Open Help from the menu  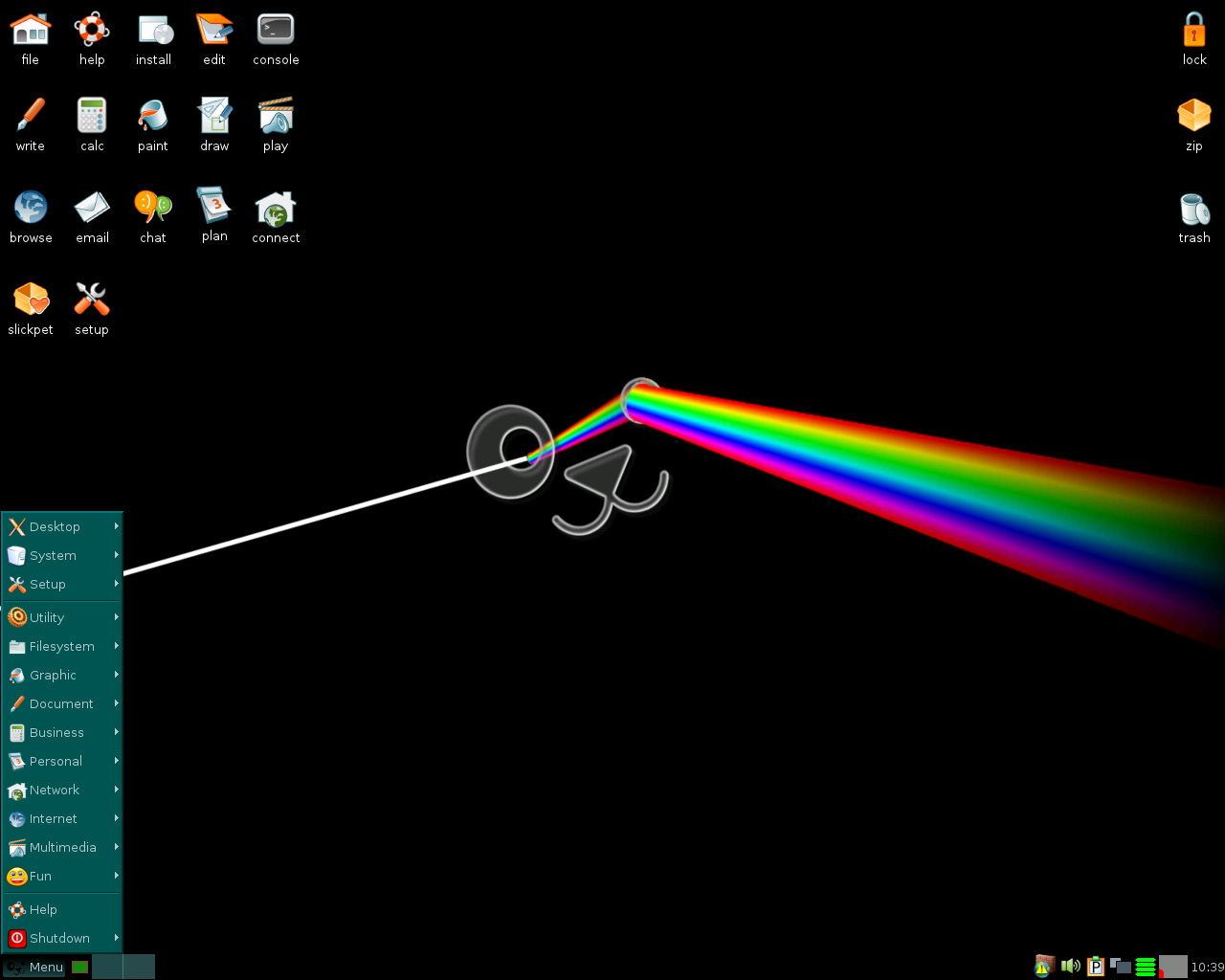pyautogui.click(x=42, y=909)
